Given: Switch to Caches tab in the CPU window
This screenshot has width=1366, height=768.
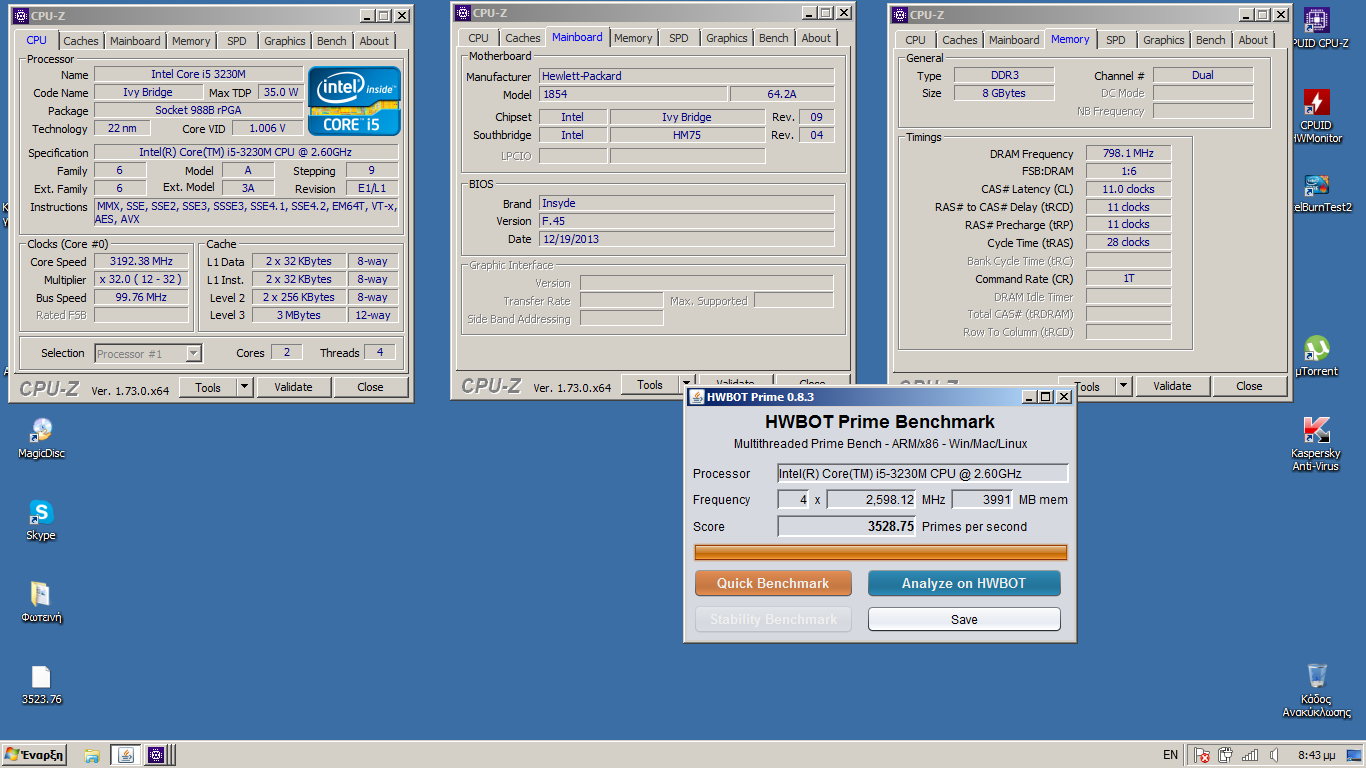Looking at the screenshot, I should tap(81, 41).
